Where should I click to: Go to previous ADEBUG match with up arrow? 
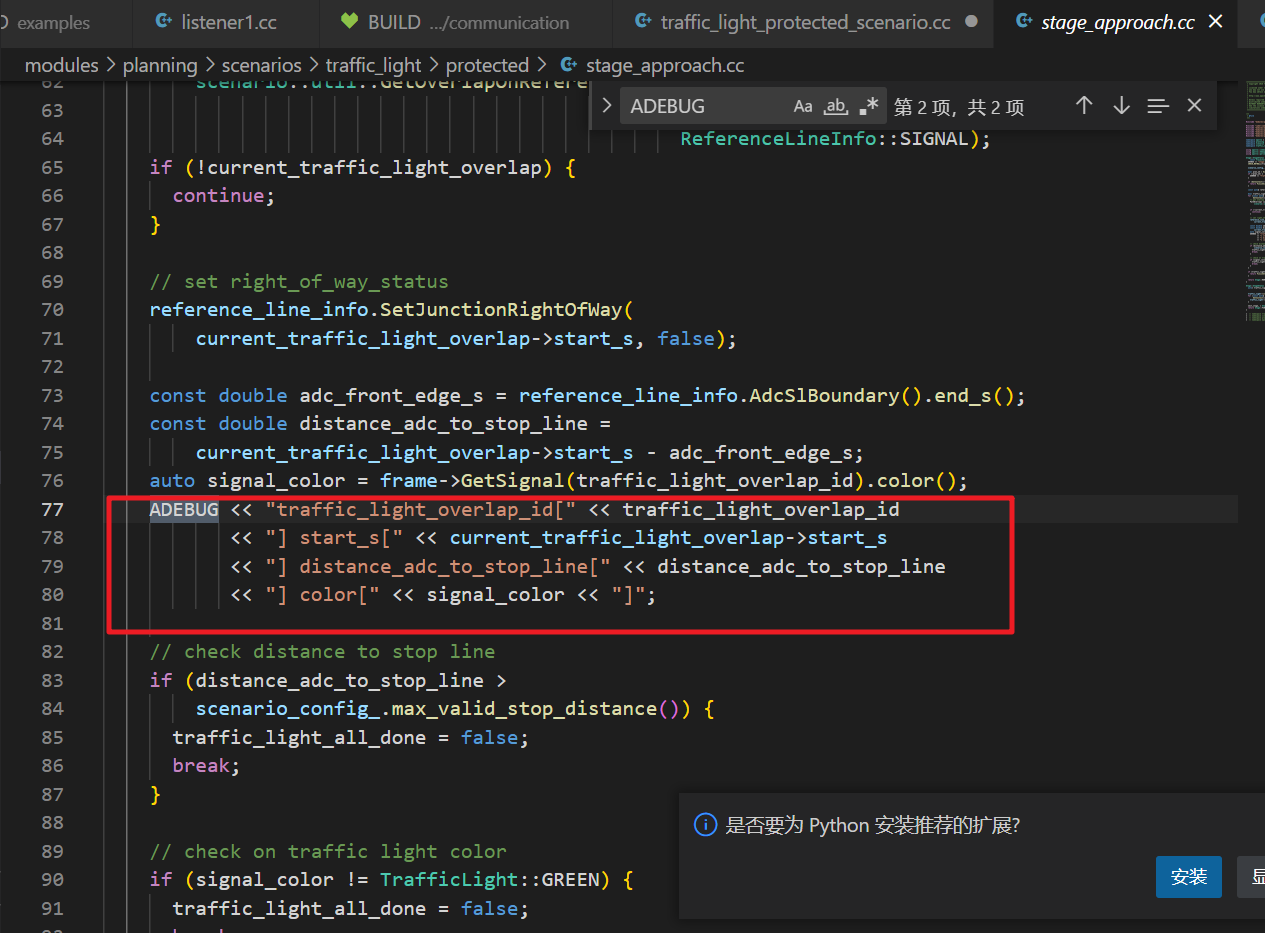coord(1084,106)
